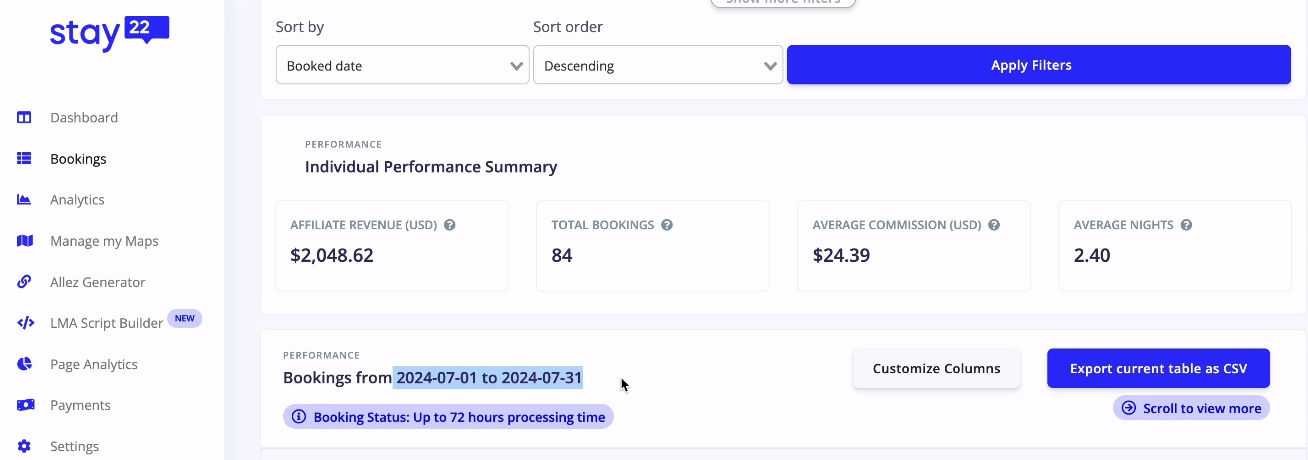Click the Manage my Maps map icon

(25, 241)
